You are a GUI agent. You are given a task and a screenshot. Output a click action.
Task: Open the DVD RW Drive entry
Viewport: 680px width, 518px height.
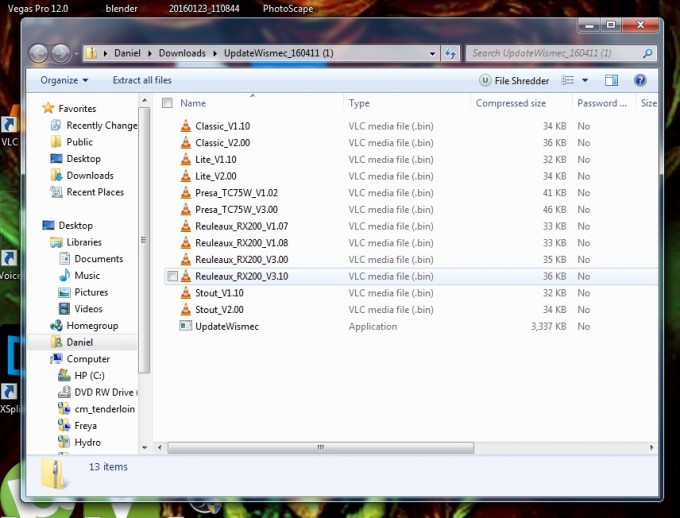point(104,392)
